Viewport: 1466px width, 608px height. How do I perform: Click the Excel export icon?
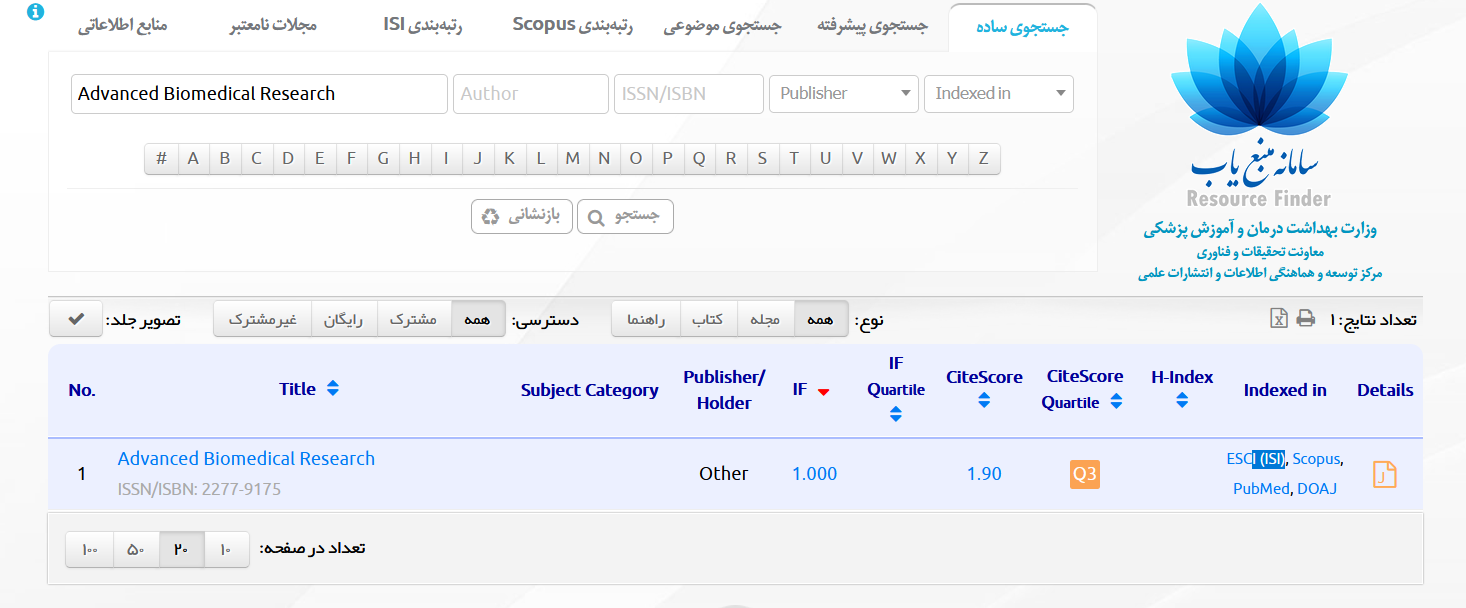(1278, 319)
